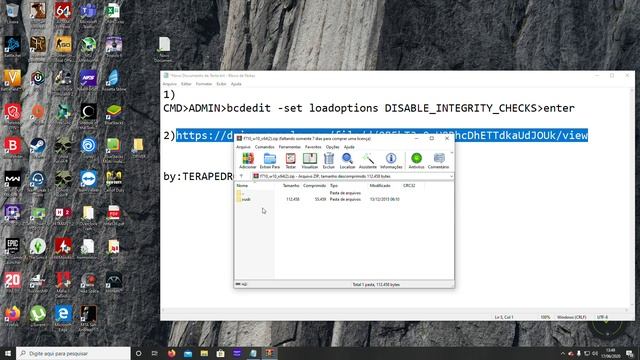
Task: Open the Recycle Bin desktop icon
Action: point(12,12)
